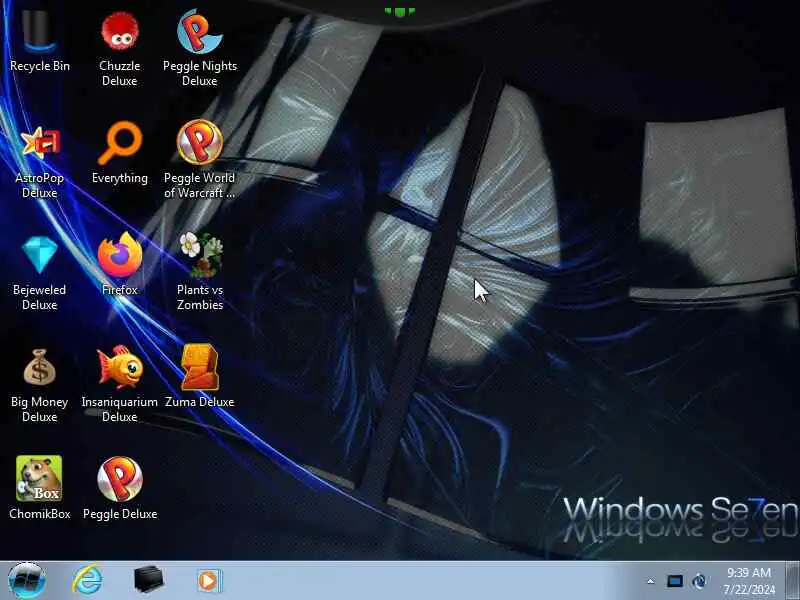Open the black folder taskbar icon

(148, 580)
